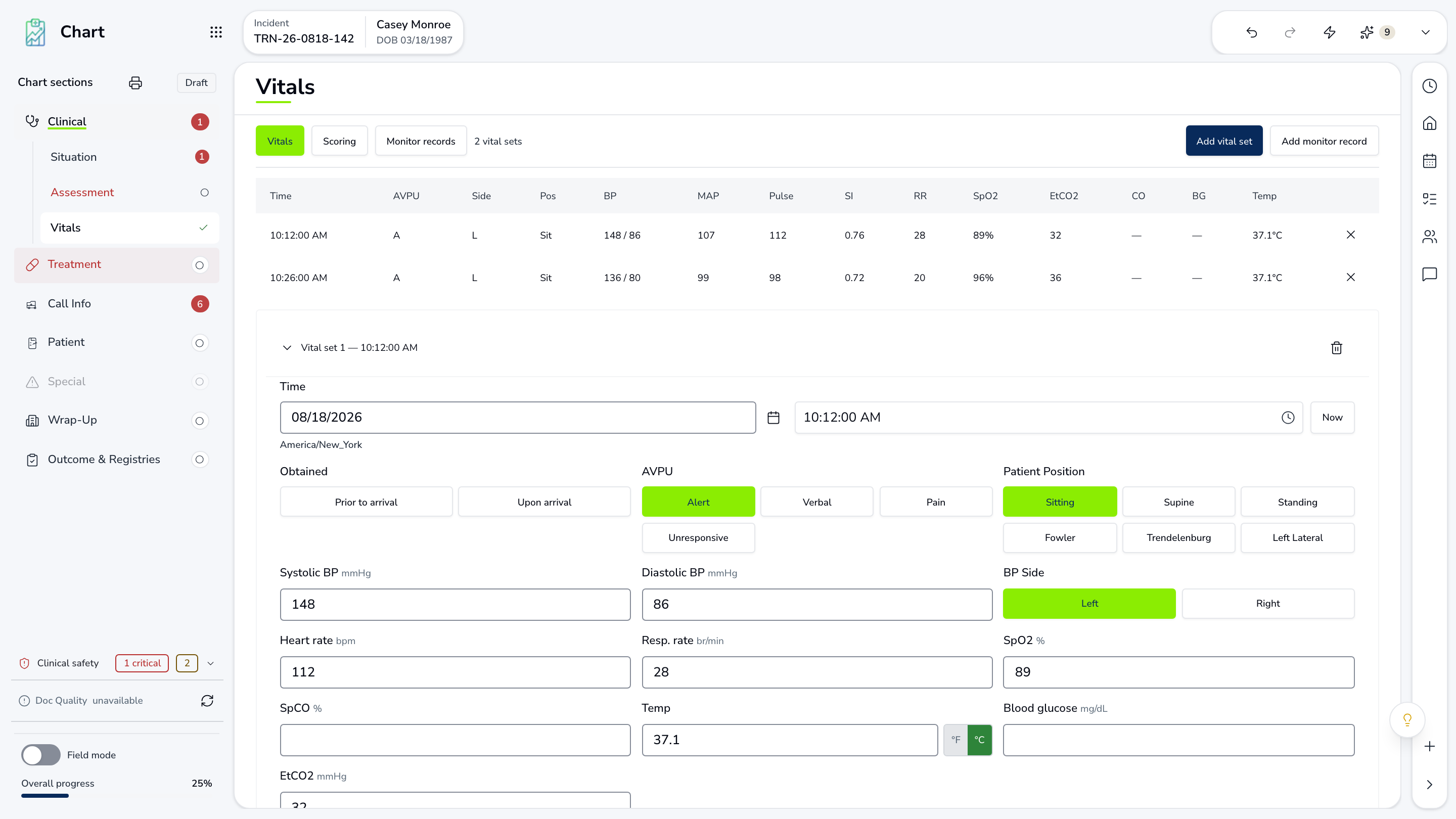
Task: Open the Scoring tab
Action: (x=339, y=141)
